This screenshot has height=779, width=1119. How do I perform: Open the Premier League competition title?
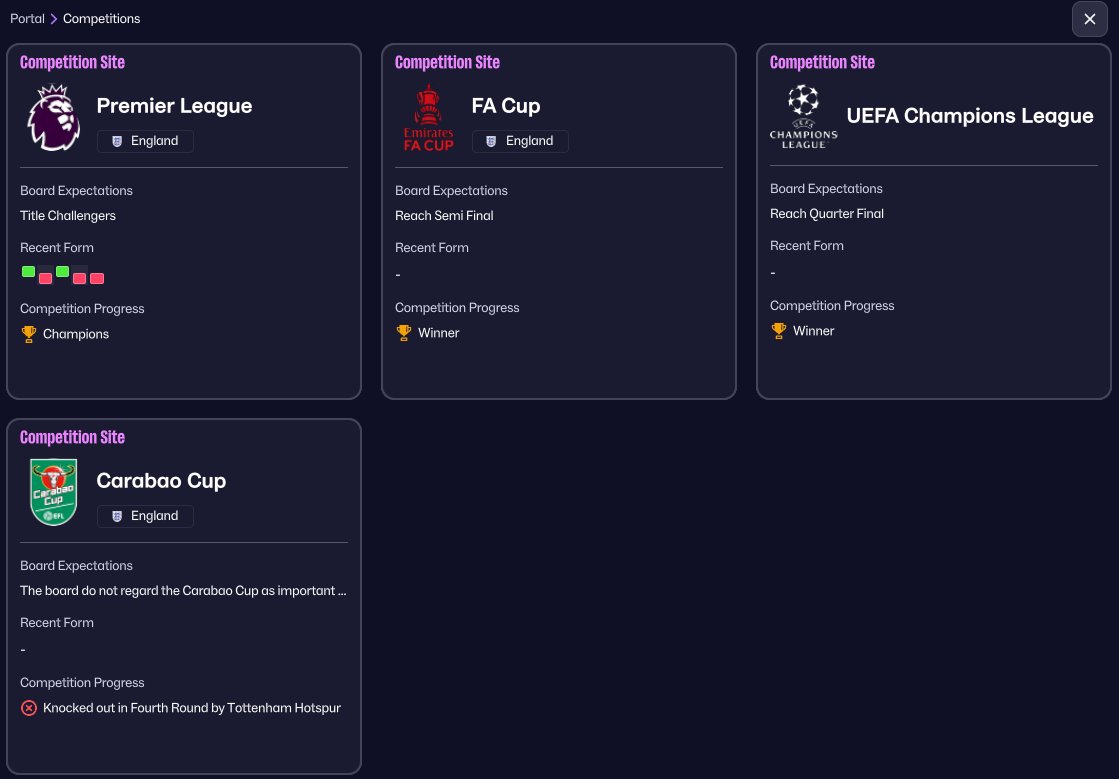pos(174,106)
